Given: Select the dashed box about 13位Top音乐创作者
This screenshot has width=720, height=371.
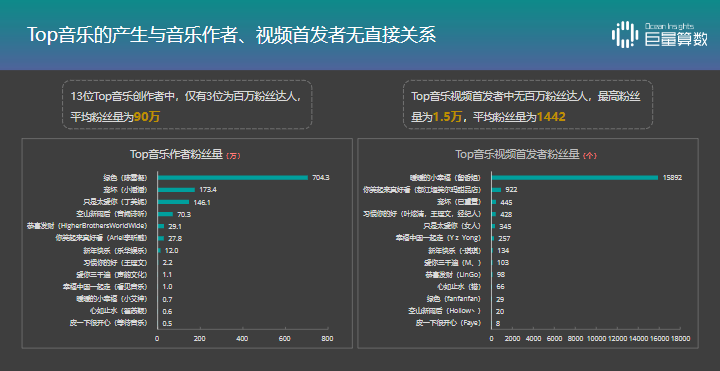Looking at the screenshot, I should click(x=187, y=105).
